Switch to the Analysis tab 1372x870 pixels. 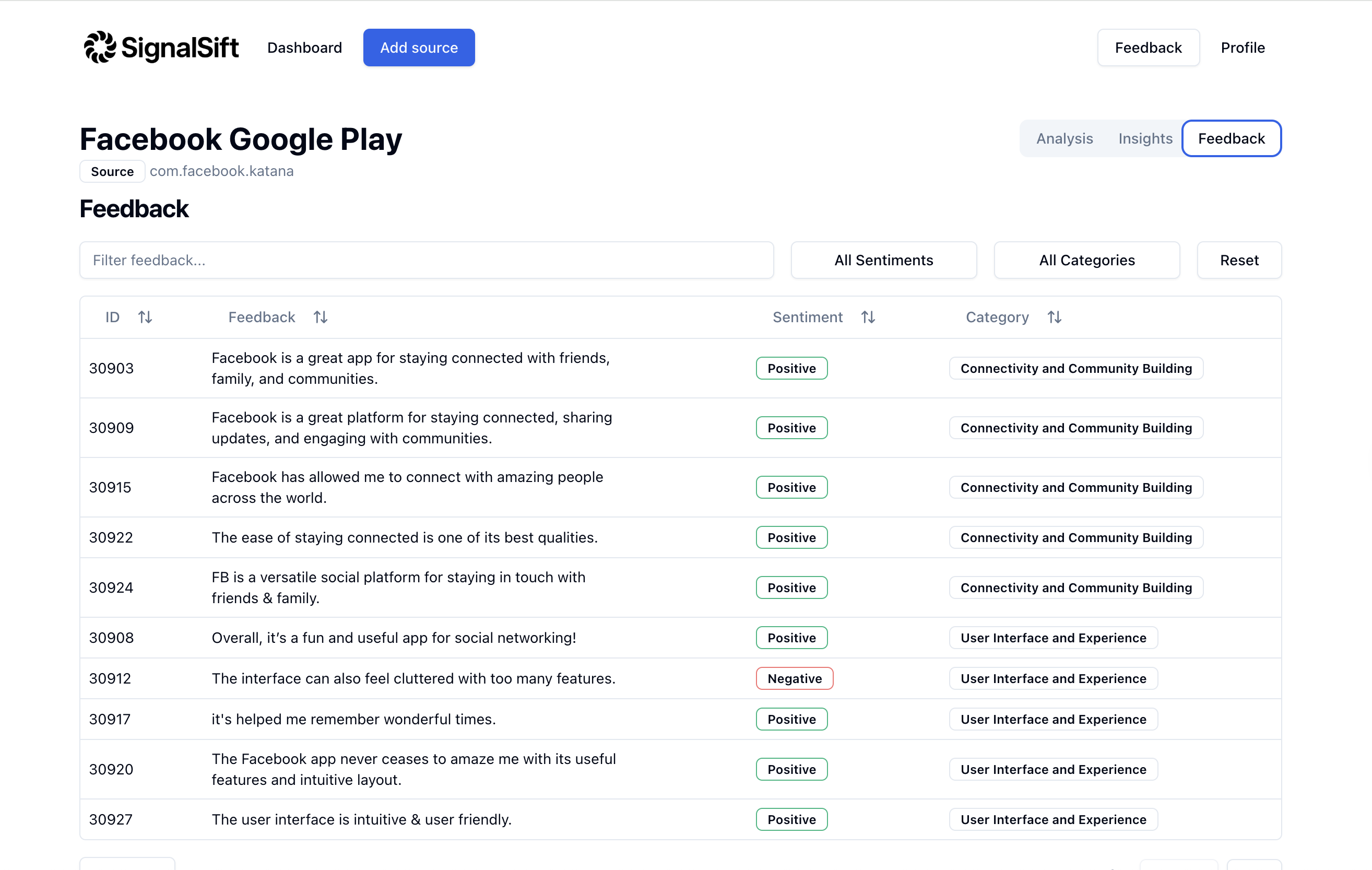(1065, 138)
